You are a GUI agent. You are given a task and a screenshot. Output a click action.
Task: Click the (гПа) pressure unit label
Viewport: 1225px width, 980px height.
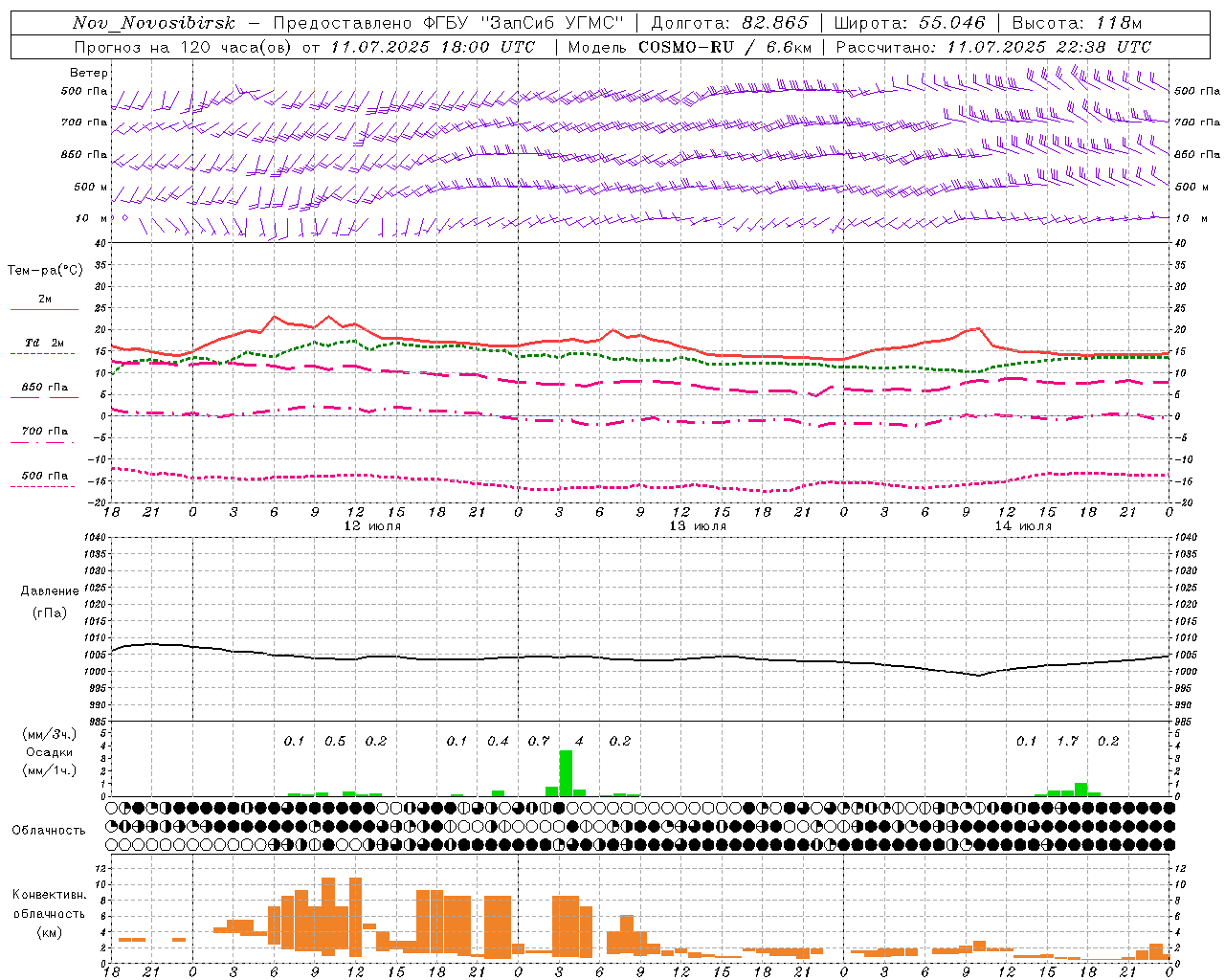(50, 613)
